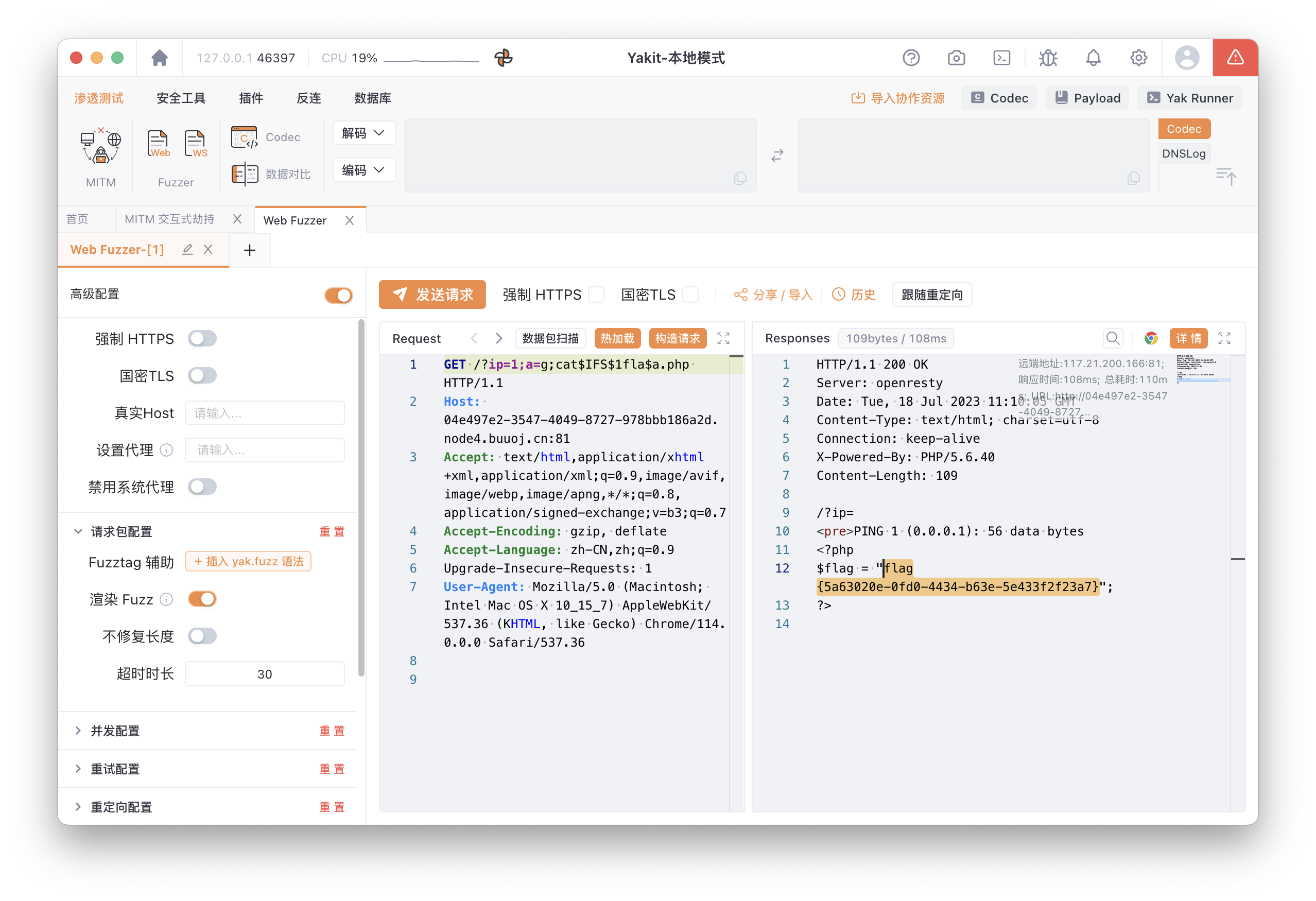Click the 真实Host input field
This screenshot has height=901, width=1316.
(x=265, y=413)
